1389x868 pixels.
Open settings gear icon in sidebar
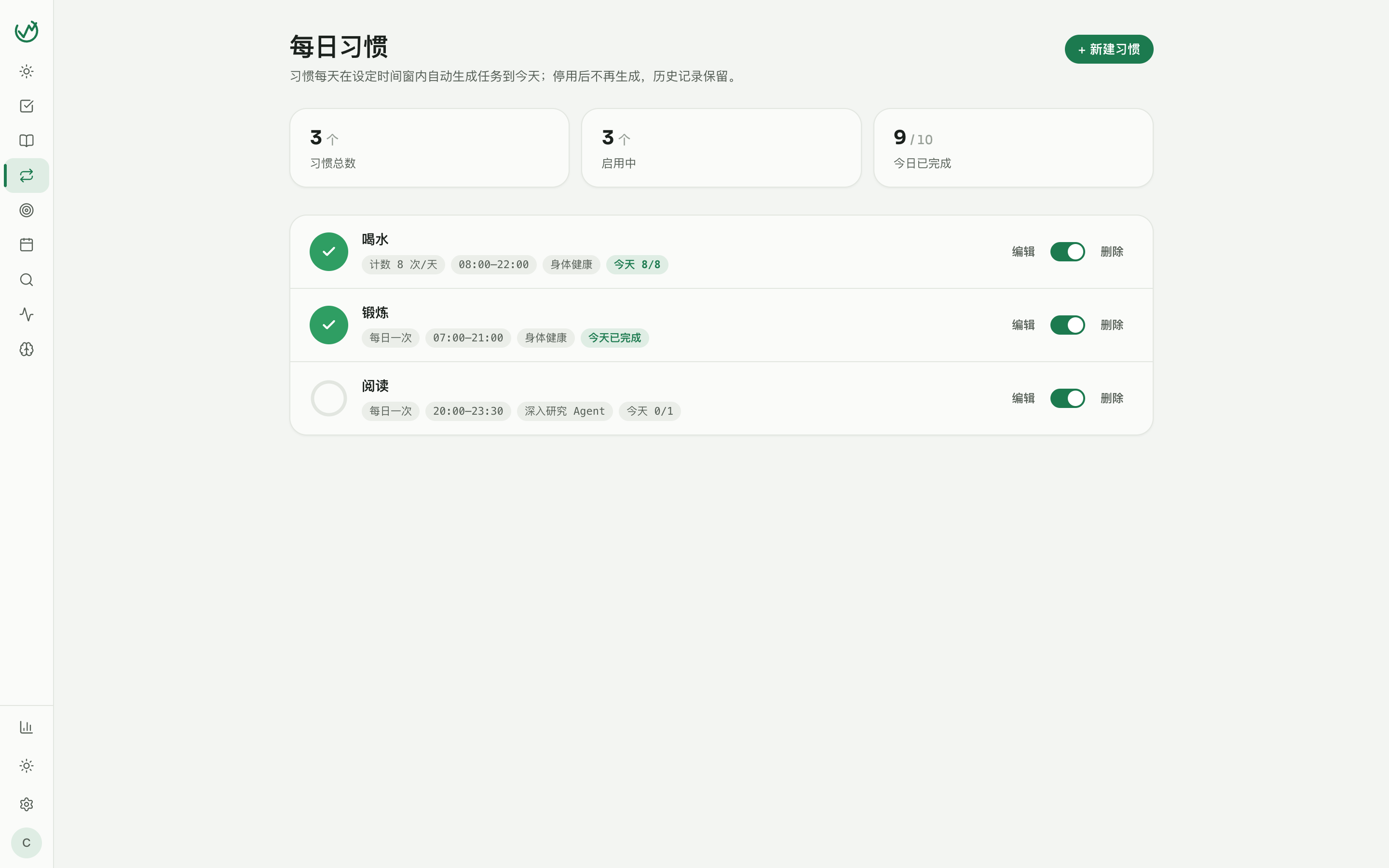27,804
